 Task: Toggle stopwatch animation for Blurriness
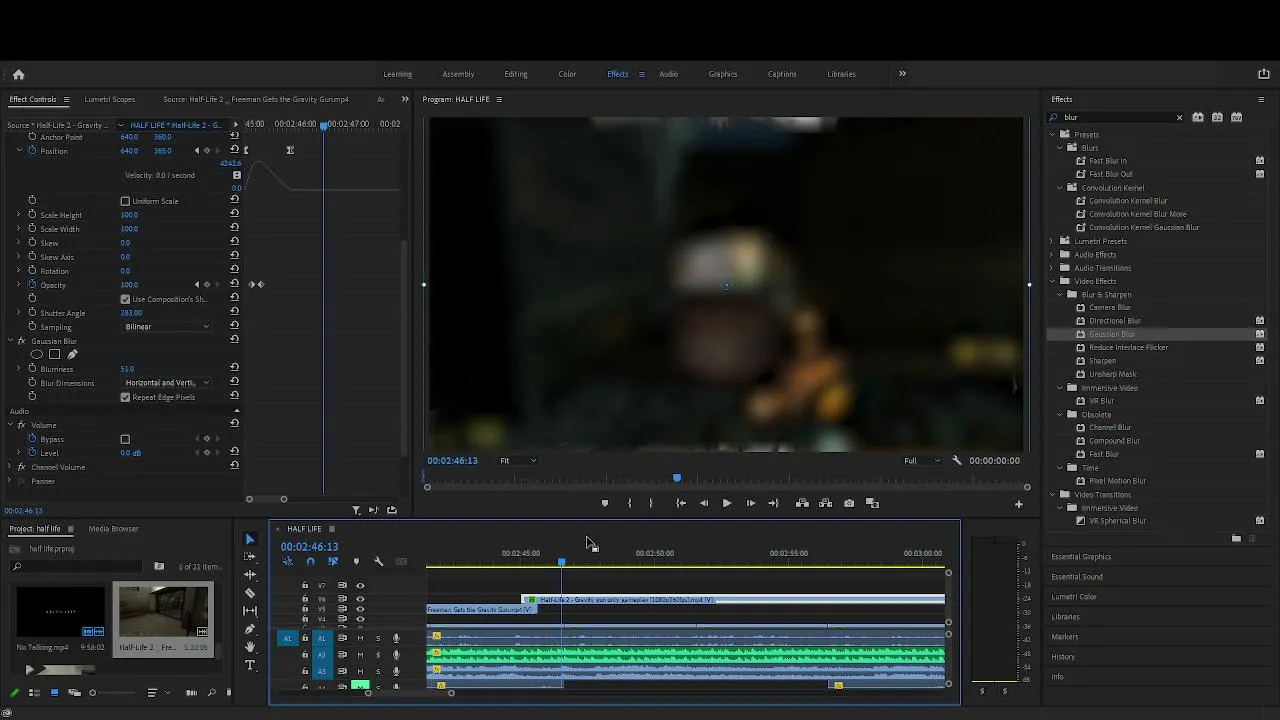point(32,369)
